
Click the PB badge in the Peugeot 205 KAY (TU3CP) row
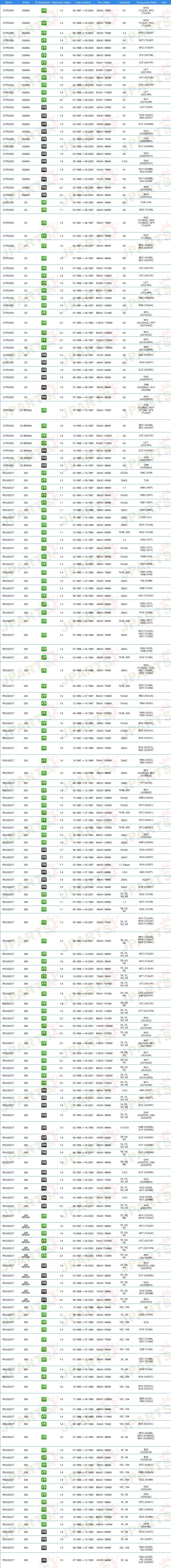click(x=44, y=596)
